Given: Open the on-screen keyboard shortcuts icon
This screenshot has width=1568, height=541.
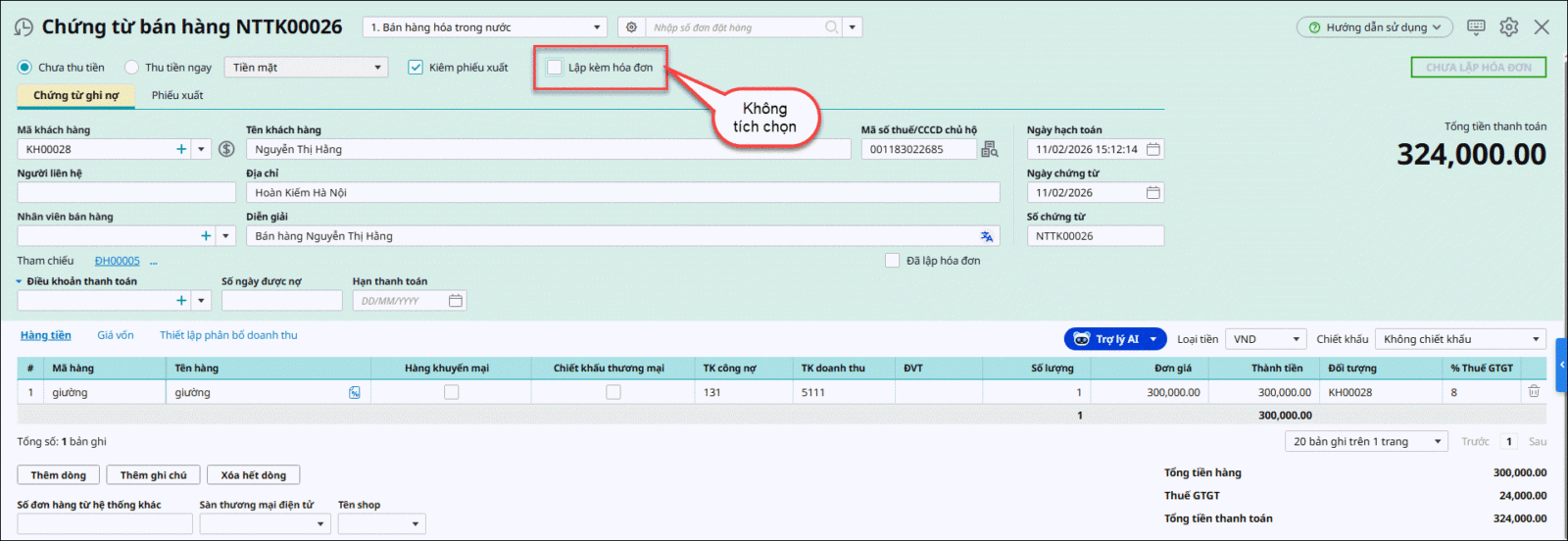Looking at the screenshot, I should coord(1476,27).
